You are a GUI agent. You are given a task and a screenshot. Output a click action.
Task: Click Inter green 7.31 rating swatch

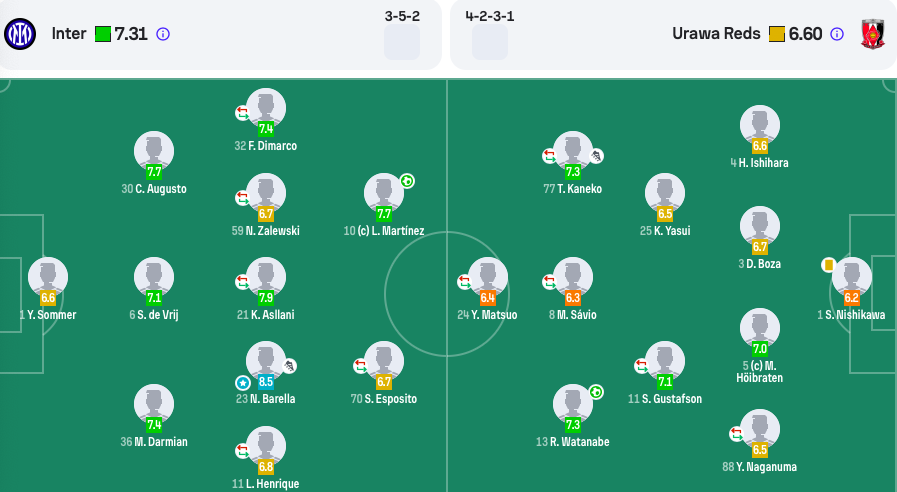[103, 34]
